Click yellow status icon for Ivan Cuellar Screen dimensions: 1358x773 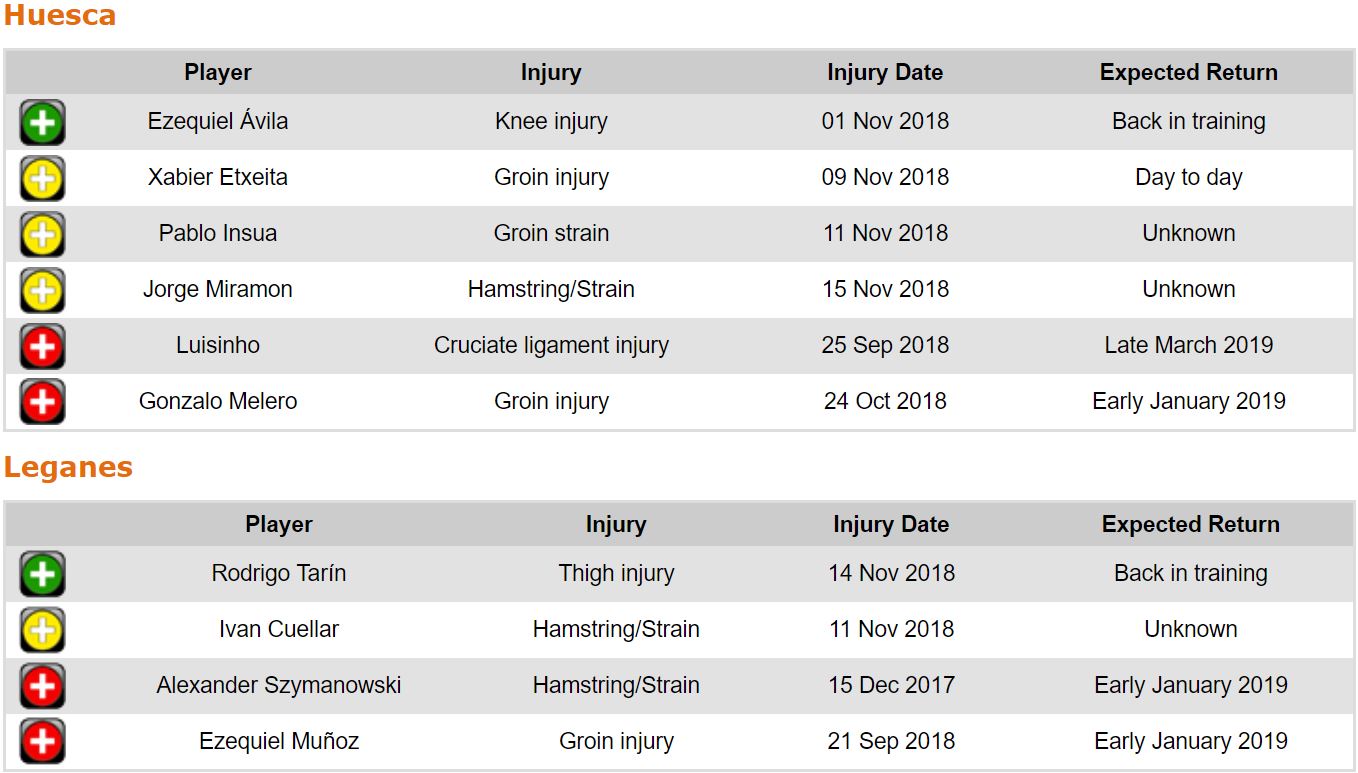point(42,631)
